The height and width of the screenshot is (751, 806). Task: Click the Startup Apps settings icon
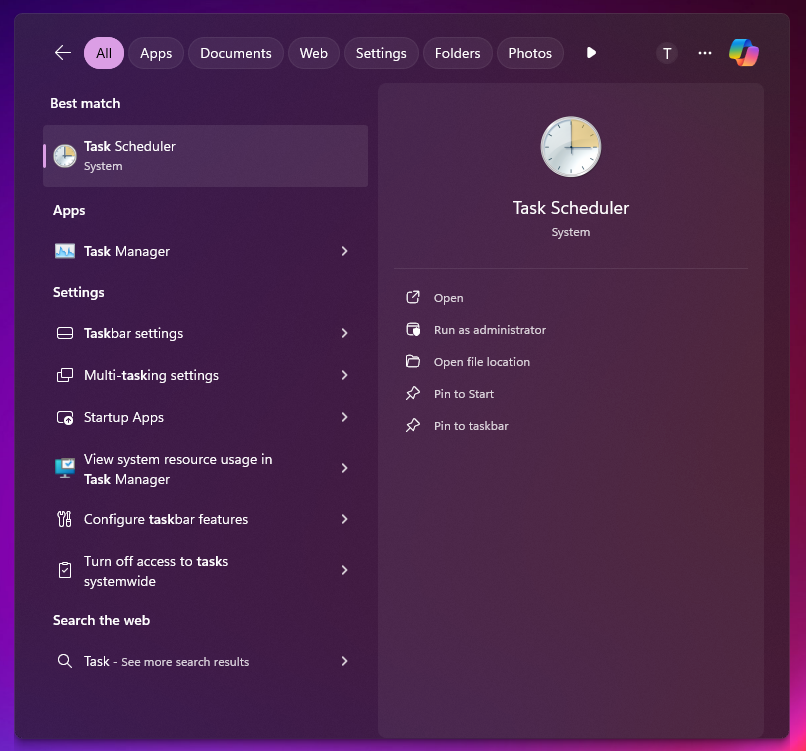coord(65,417)
